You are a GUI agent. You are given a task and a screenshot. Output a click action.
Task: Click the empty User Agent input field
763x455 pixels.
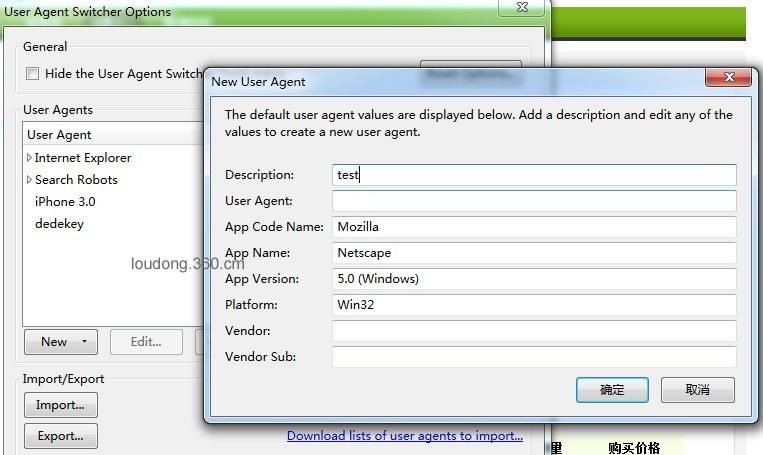click(x=534, y=201)
